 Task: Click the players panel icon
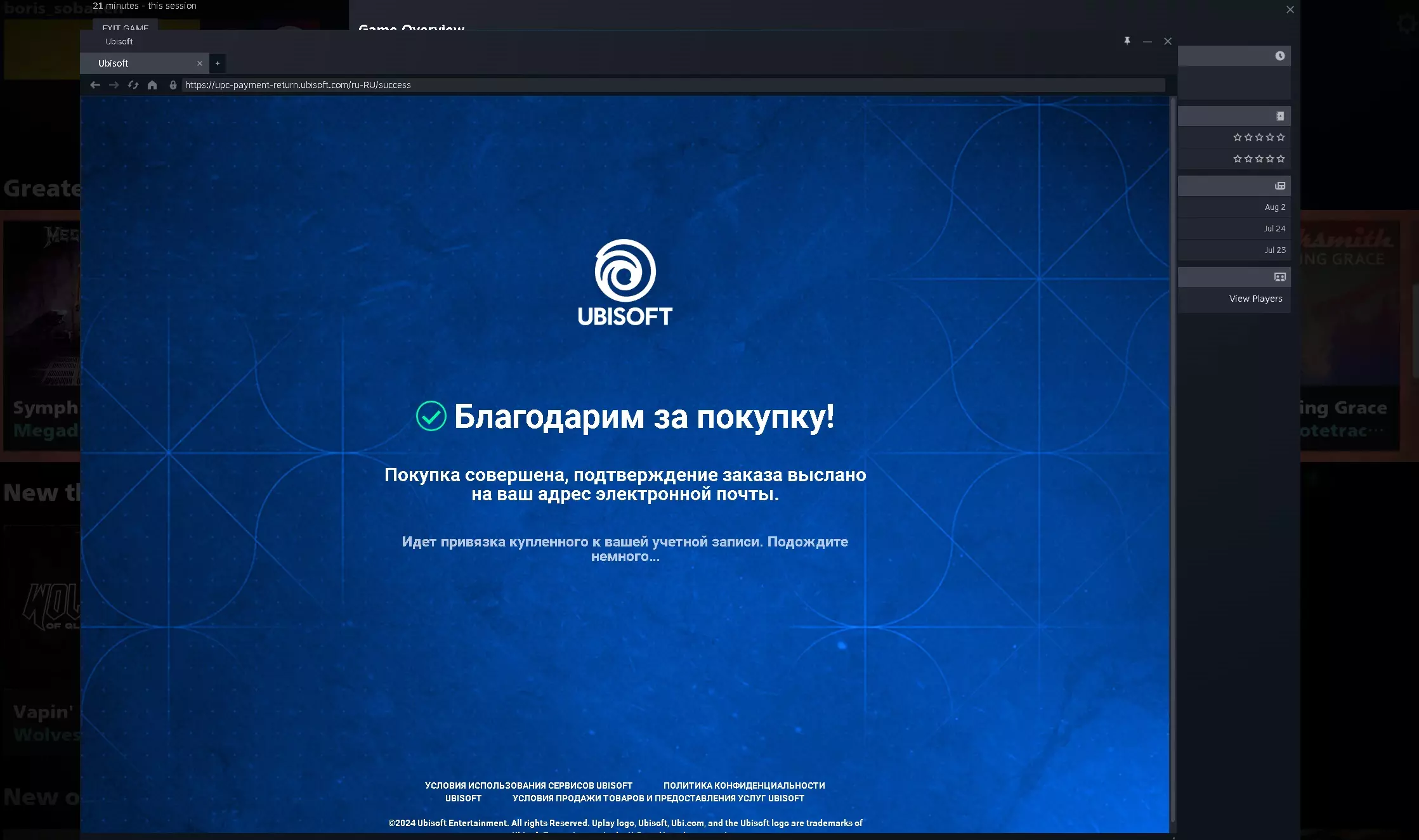tap(1280, 277)
